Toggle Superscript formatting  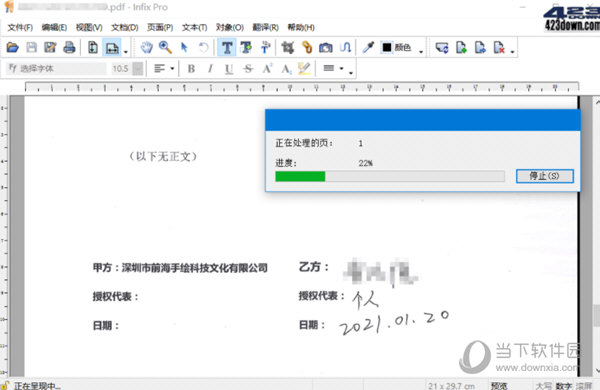(x=267, y=69)
